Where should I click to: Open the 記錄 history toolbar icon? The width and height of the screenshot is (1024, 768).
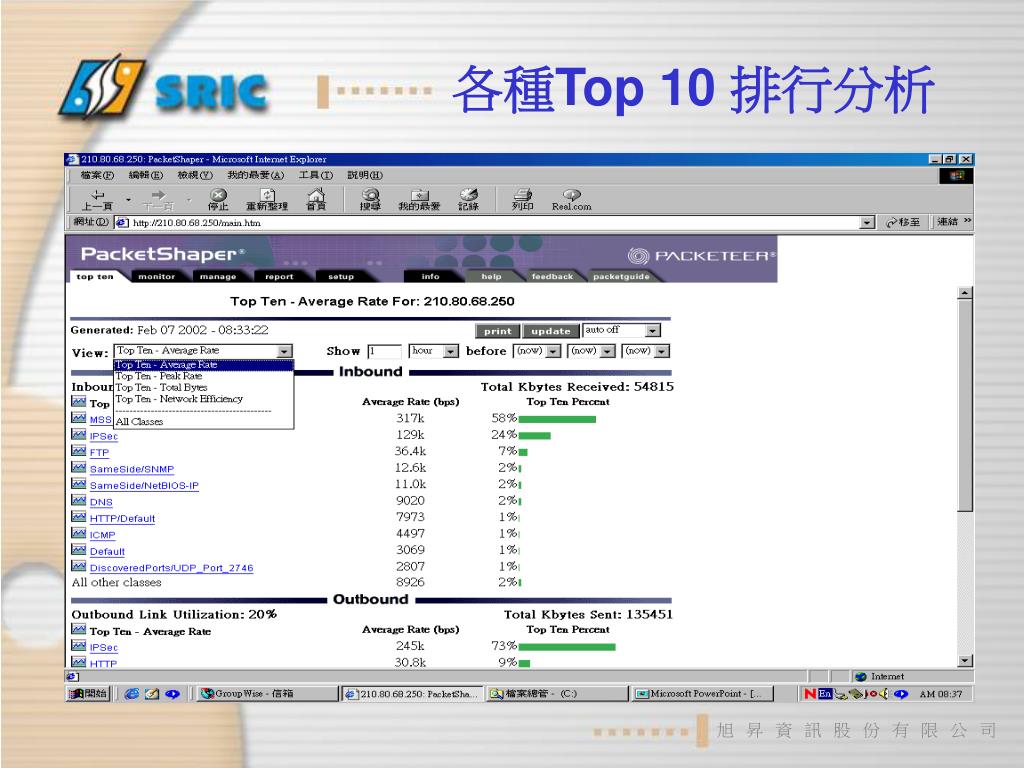(x=468, y=199)
